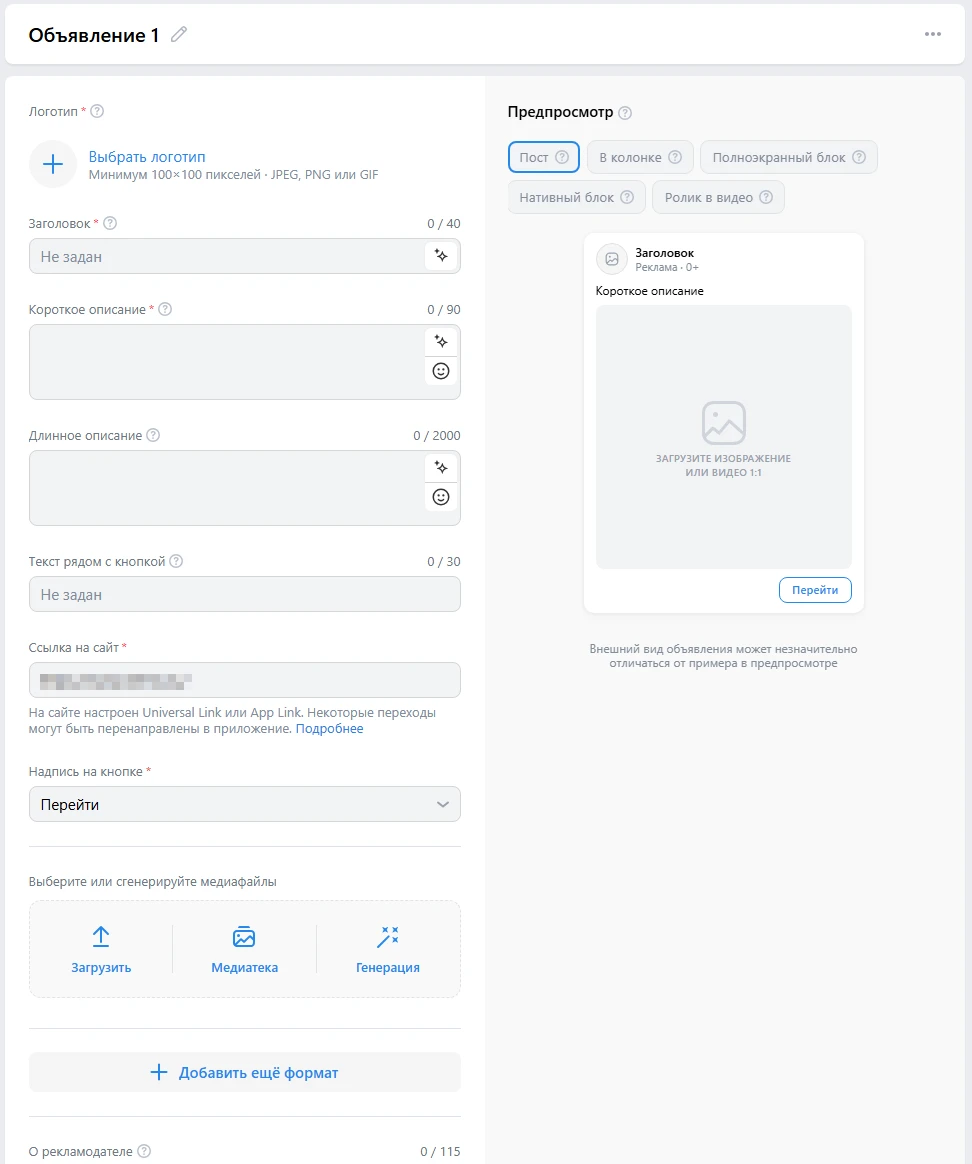
Task: Click the Заголовок input field
Action: (x=227, y=257)
